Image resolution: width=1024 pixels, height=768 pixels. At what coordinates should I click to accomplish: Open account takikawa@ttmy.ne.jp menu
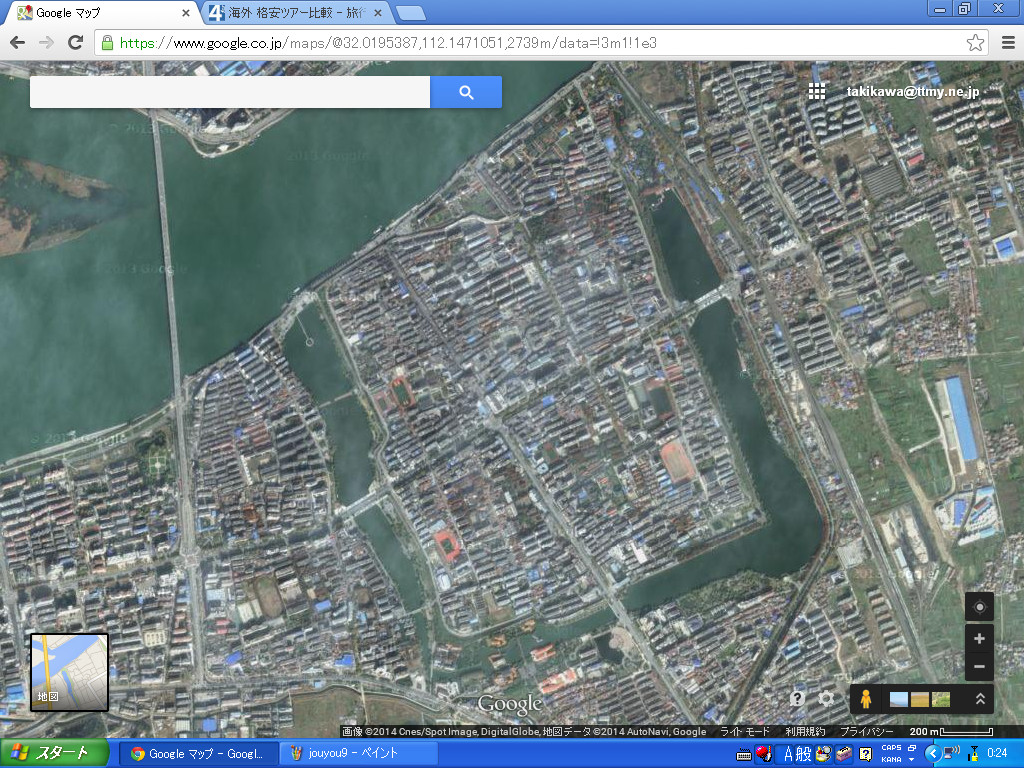913,91
